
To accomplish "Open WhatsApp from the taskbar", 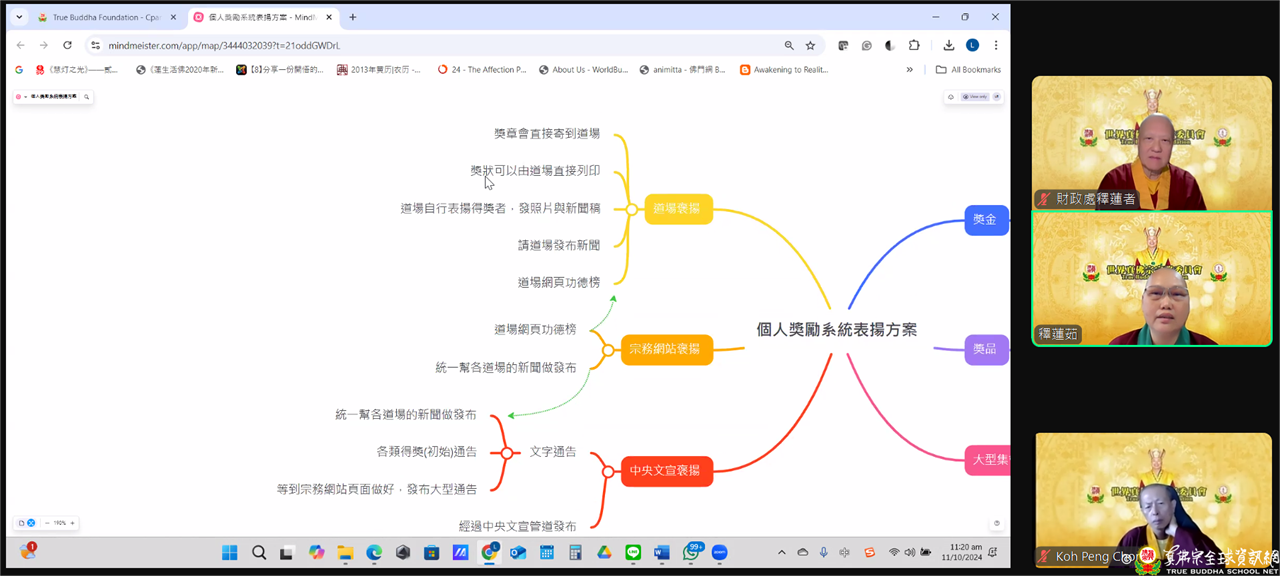I will pyautogui.click(x=692, y=552).
